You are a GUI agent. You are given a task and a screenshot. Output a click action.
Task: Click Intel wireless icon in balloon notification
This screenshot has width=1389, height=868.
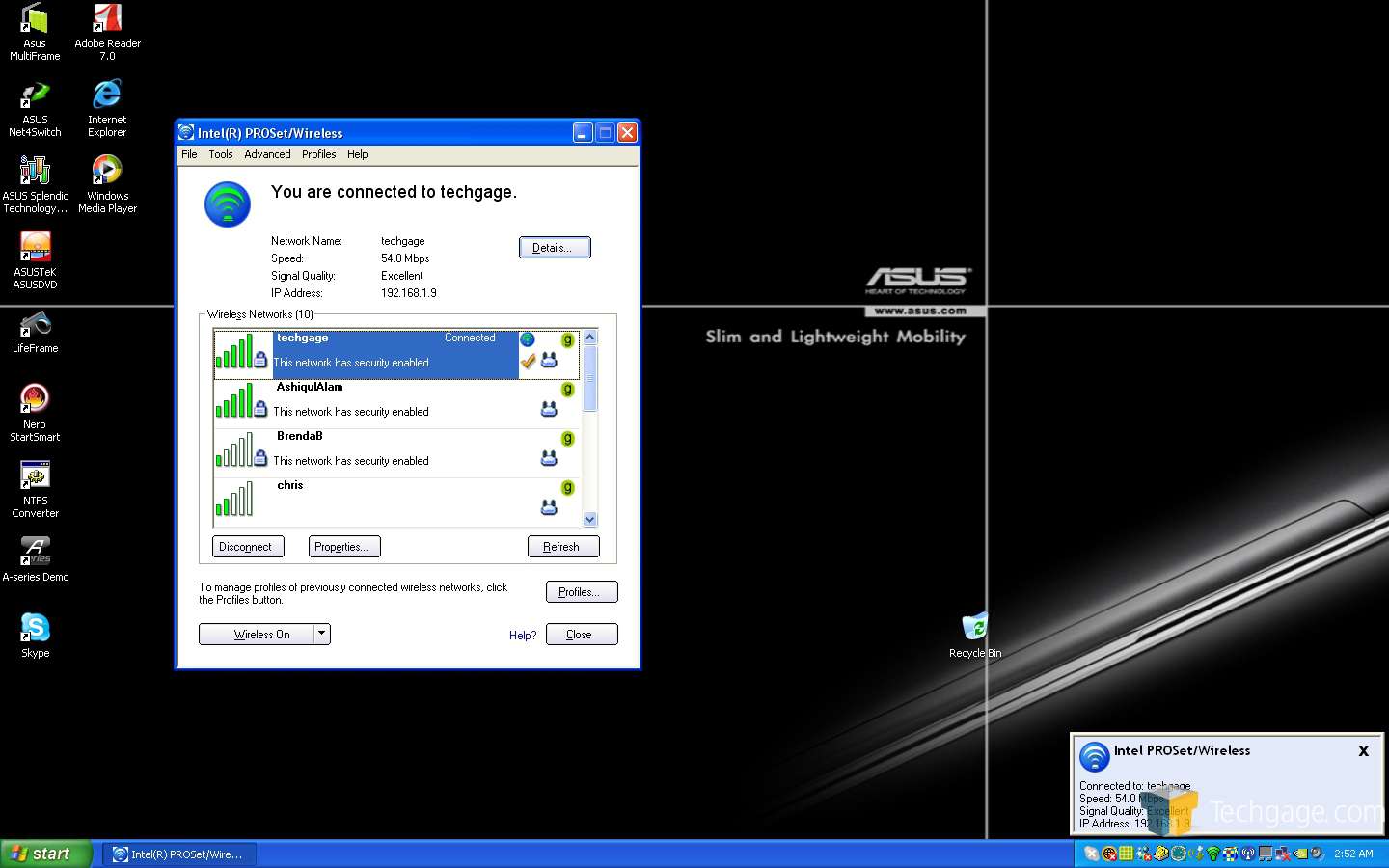[x=1094, y=756]
